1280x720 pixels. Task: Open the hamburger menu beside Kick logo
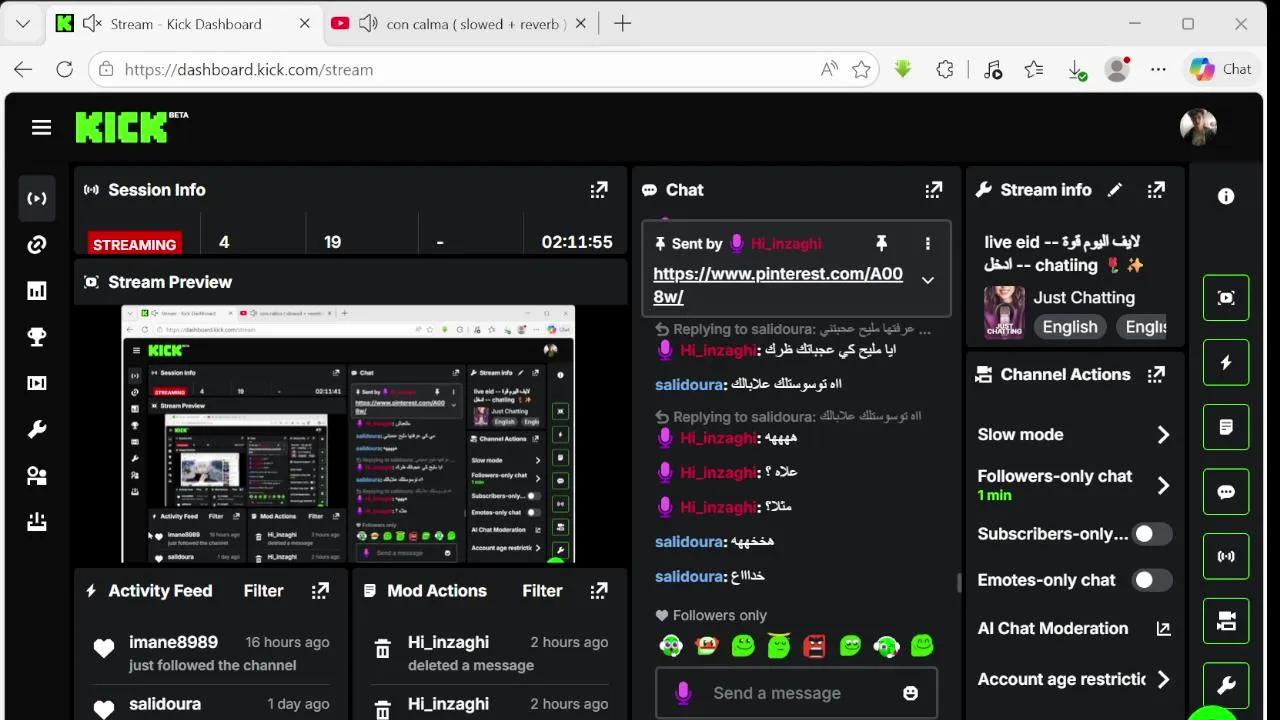pyautogui.click(x=41, y=127)
